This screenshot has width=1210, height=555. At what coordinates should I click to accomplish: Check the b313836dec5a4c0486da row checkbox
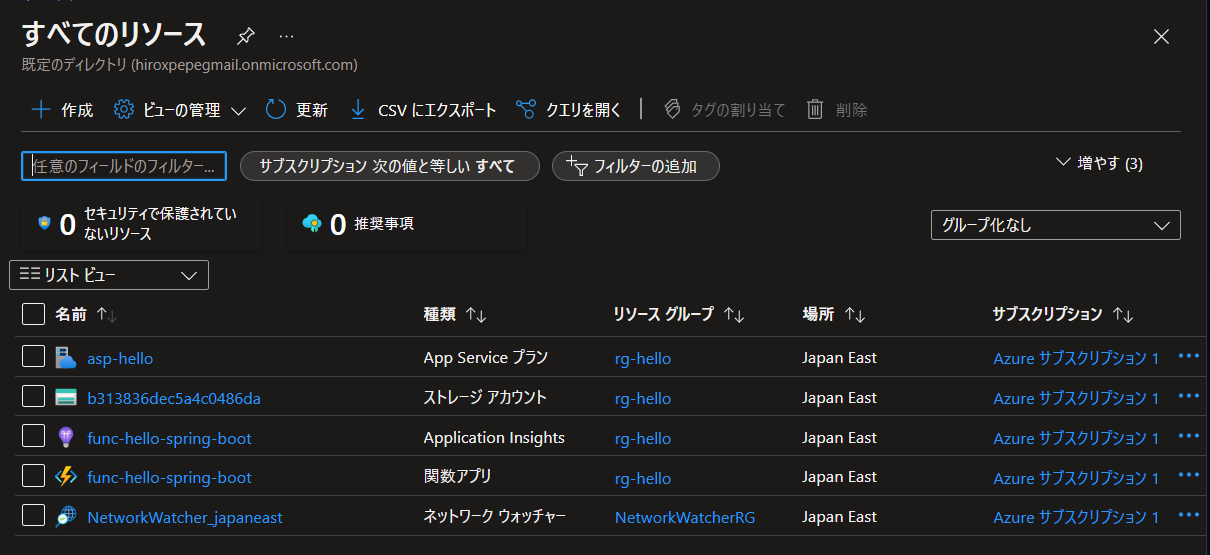[x=34, y=397]
